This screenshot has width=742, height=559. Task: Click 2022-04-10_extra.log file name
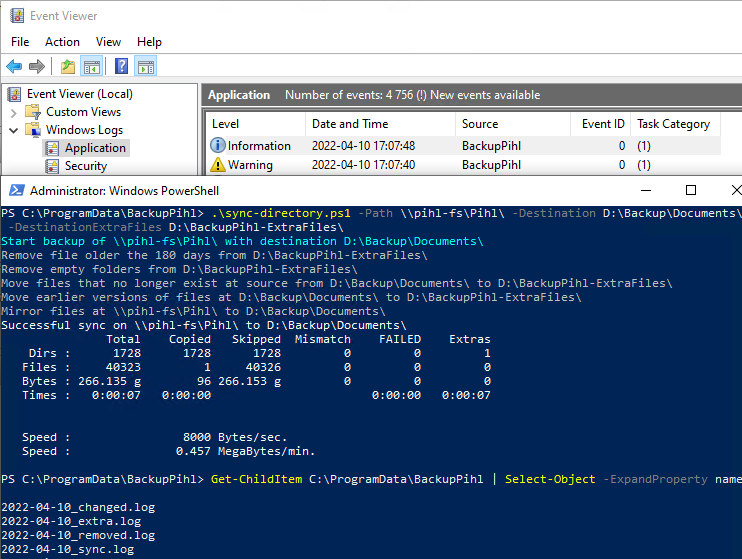pos(71,521)
